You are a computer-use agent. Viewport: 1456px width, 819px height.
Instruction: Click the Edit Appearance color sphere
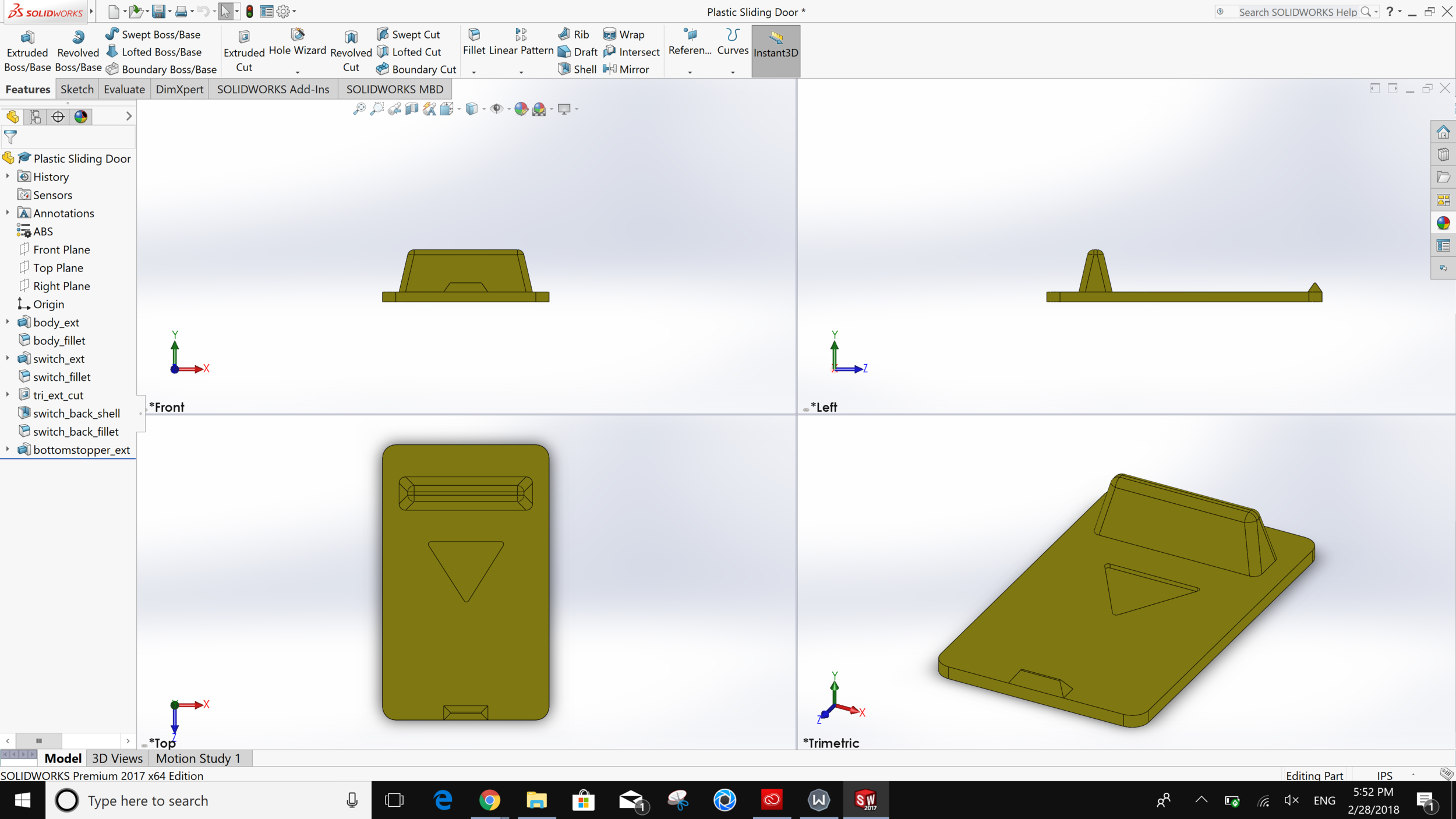click(521, 109)
